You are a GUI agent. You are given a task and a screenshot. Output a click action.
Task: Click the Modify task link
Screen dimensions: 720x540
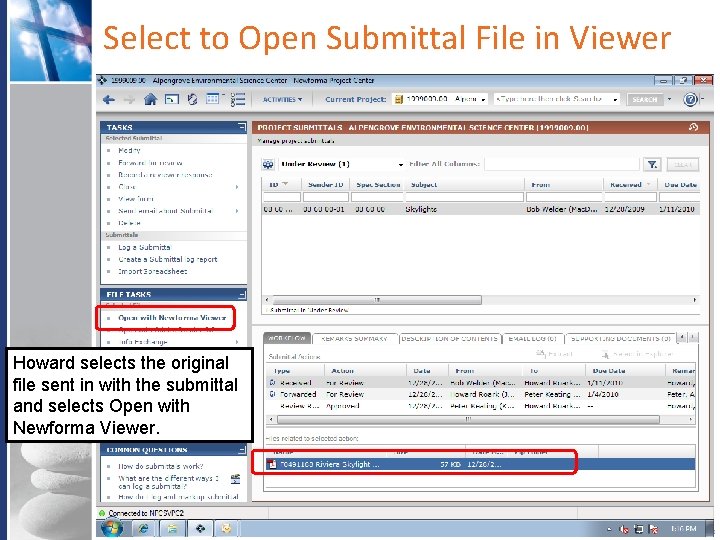(129, 150)
